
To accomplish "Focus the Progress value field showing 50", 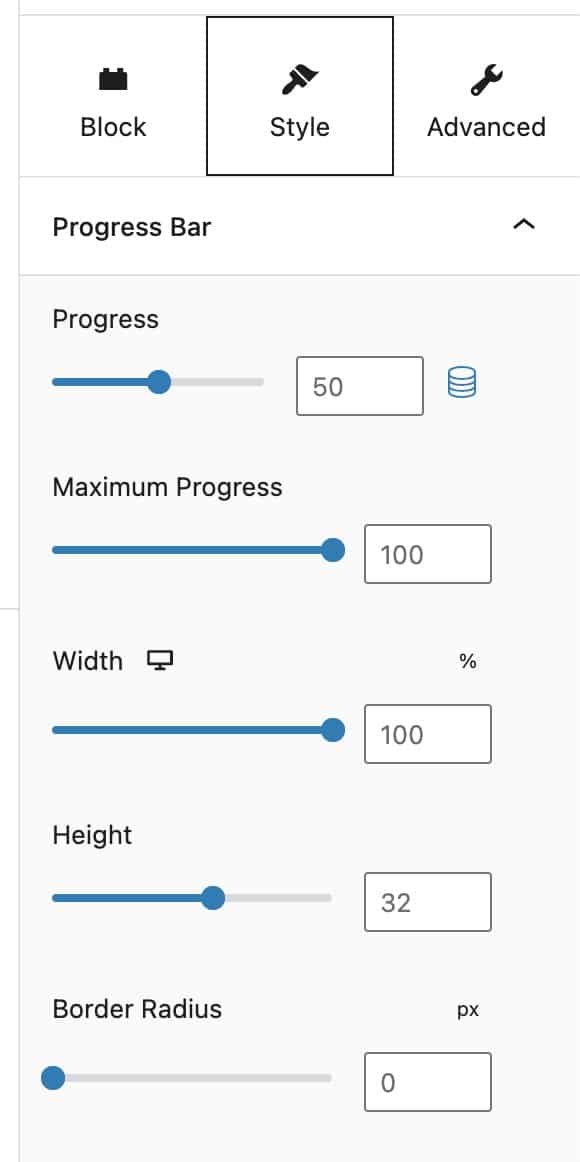I will (x=360, y=386).
